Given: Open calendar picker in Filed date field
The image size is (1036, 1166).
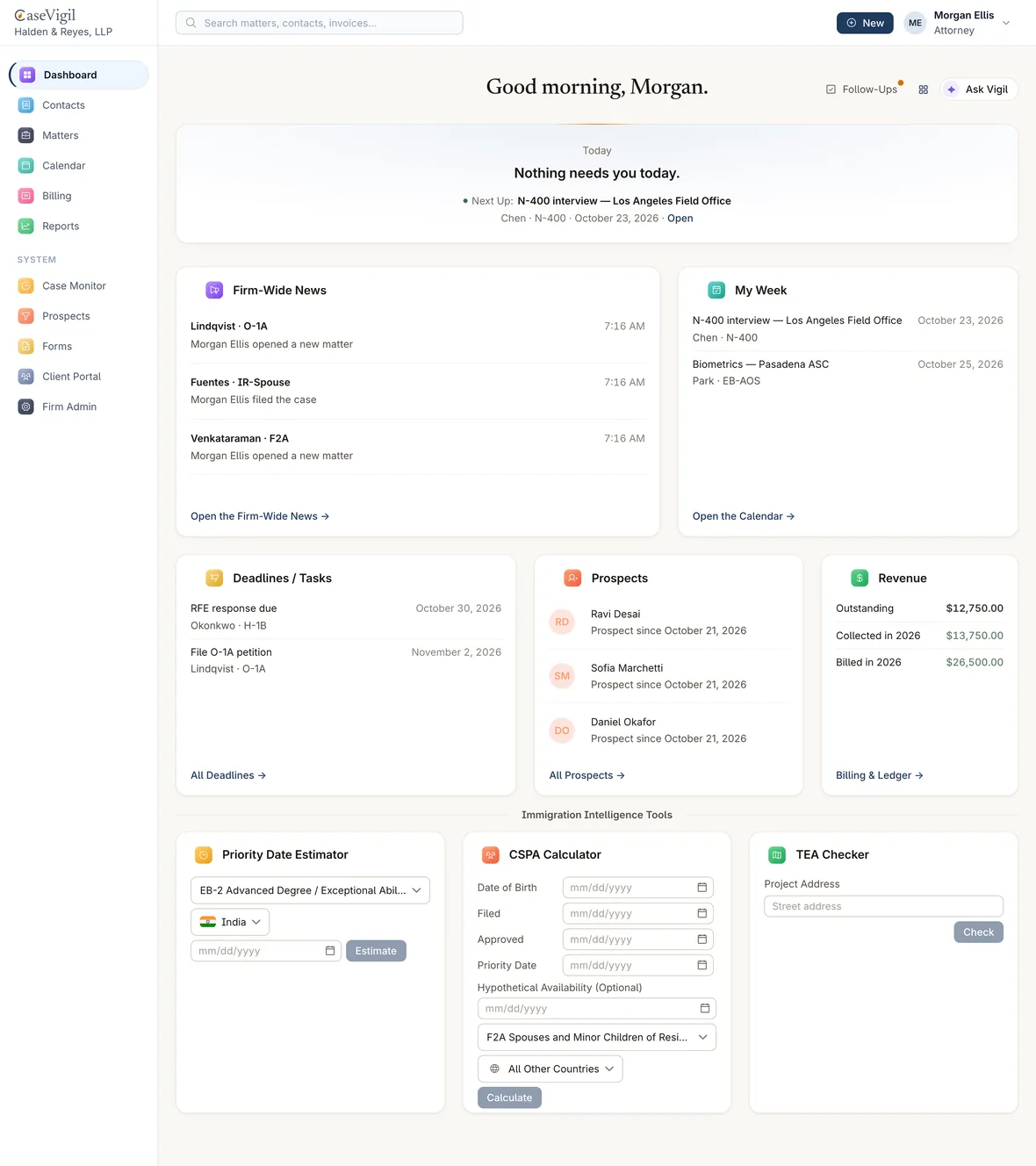Looking at the screenshot, I should (x=702, y=913).
